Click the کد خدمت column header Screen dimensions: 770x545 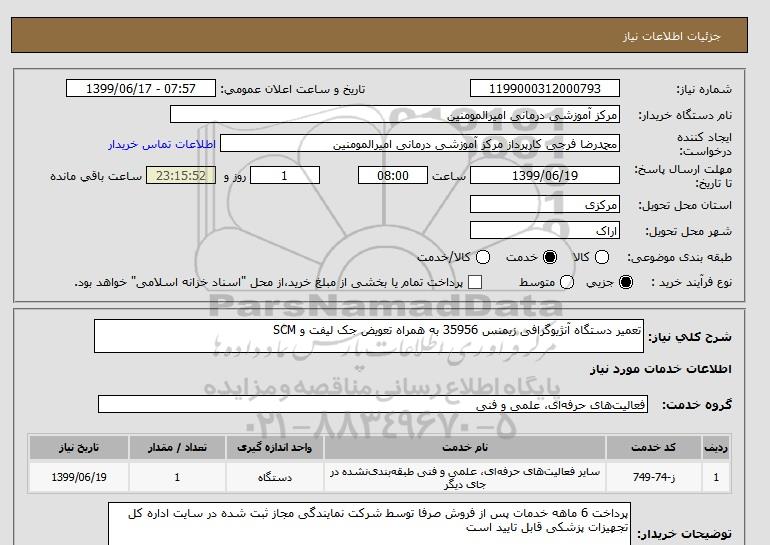(x=654, y=447)
